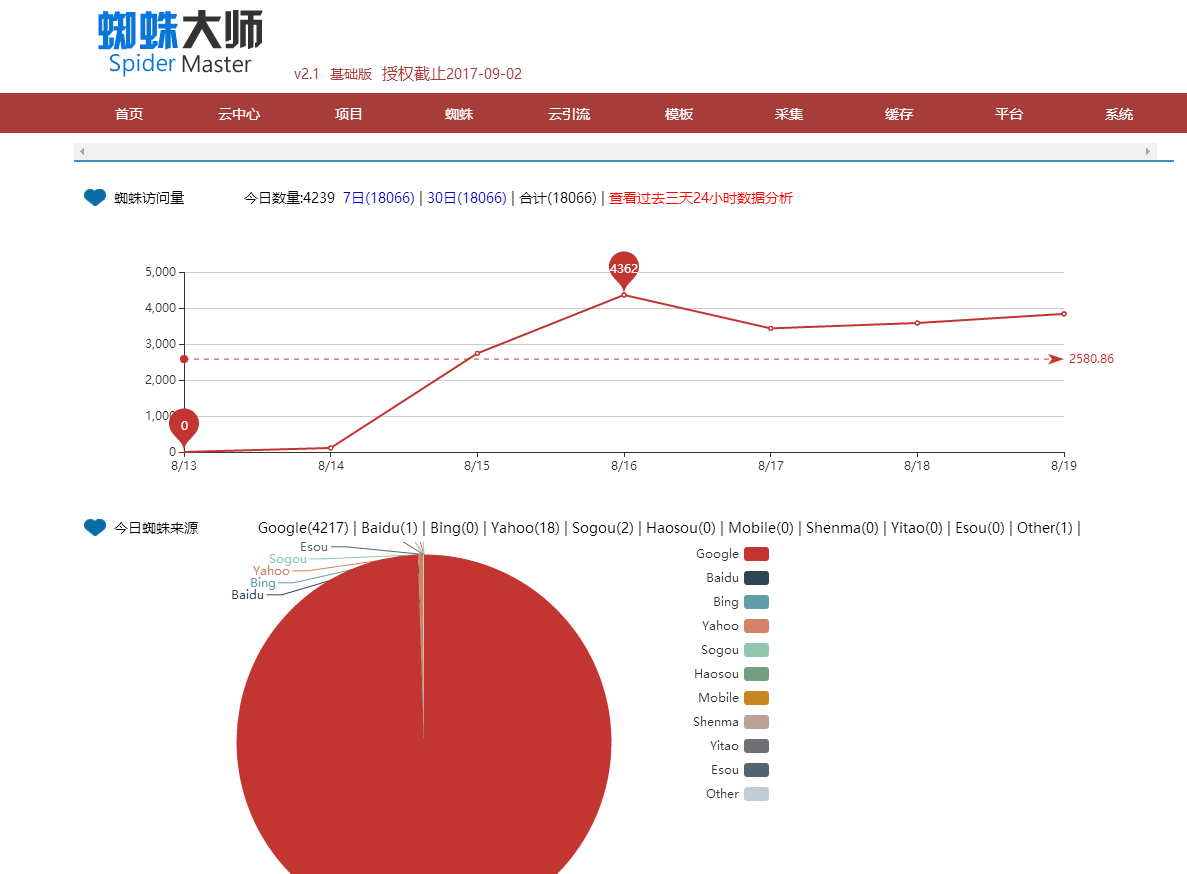Click the Spider Master logo

point(180,44)
